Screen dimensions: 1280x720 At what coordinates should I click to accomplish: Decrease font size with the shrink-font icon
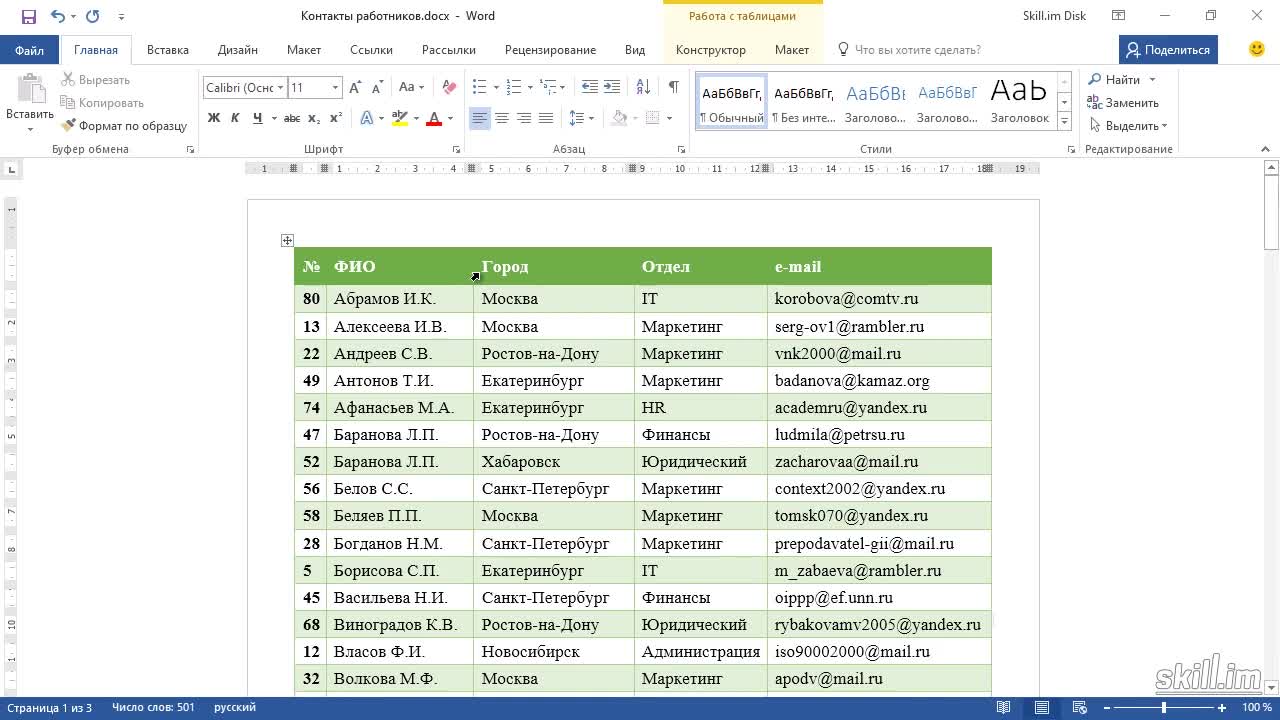(x=377, y=88)
